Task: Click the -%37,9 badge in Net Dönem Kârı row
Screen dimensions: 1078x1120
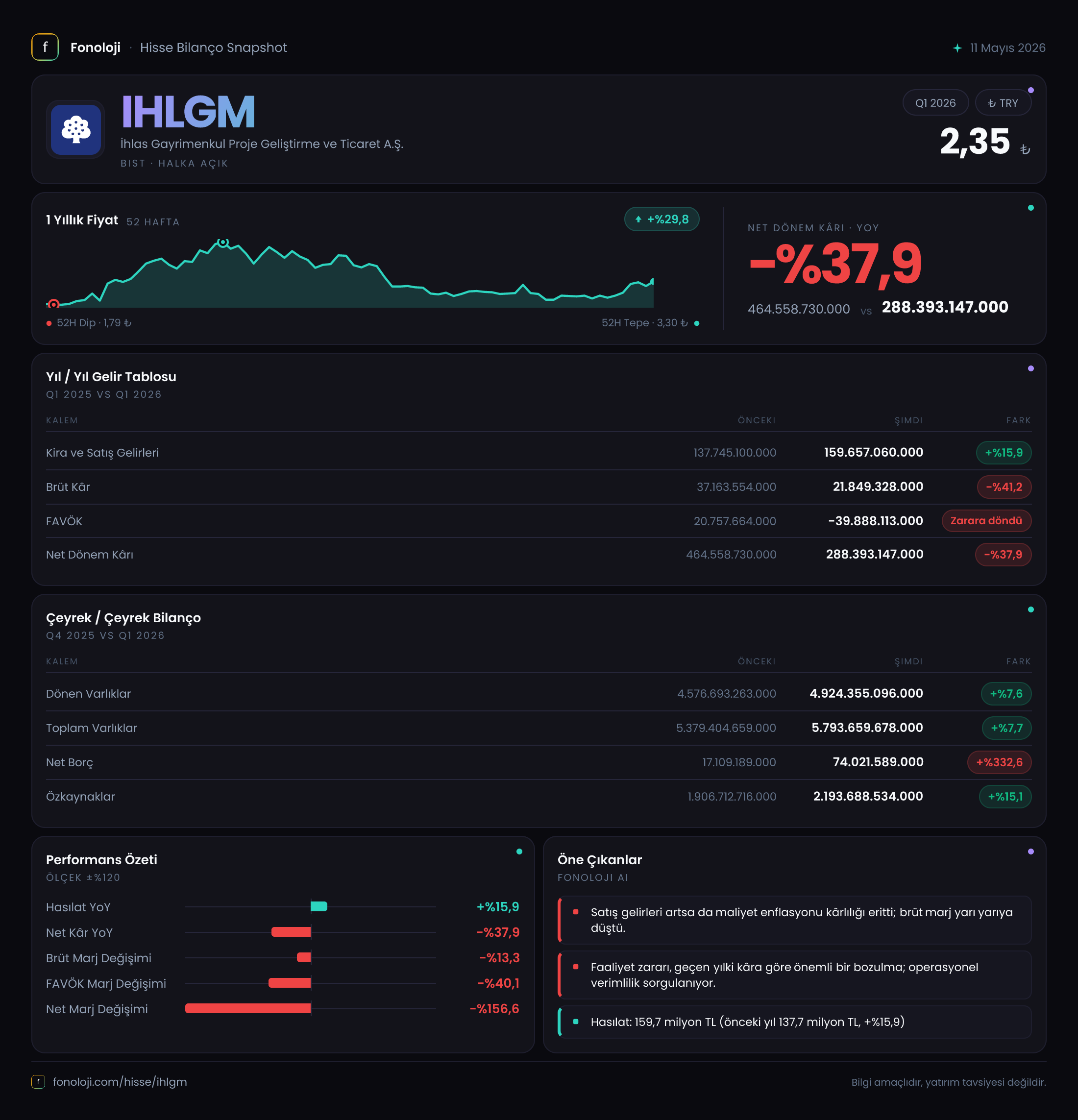Action: 1003,554
